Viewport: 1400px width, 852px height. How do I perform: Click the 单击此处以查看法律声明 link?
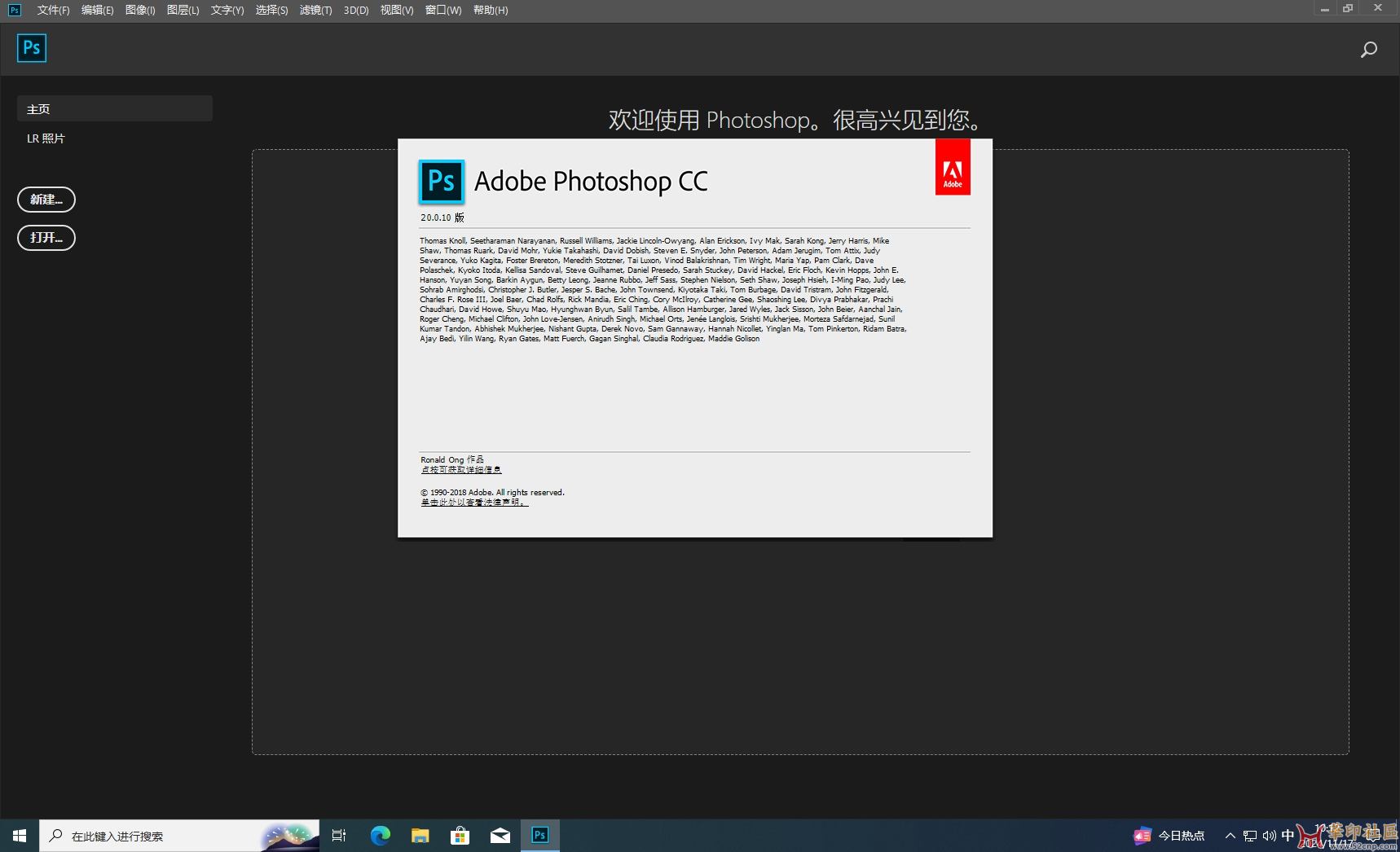(x=474, y=503)
